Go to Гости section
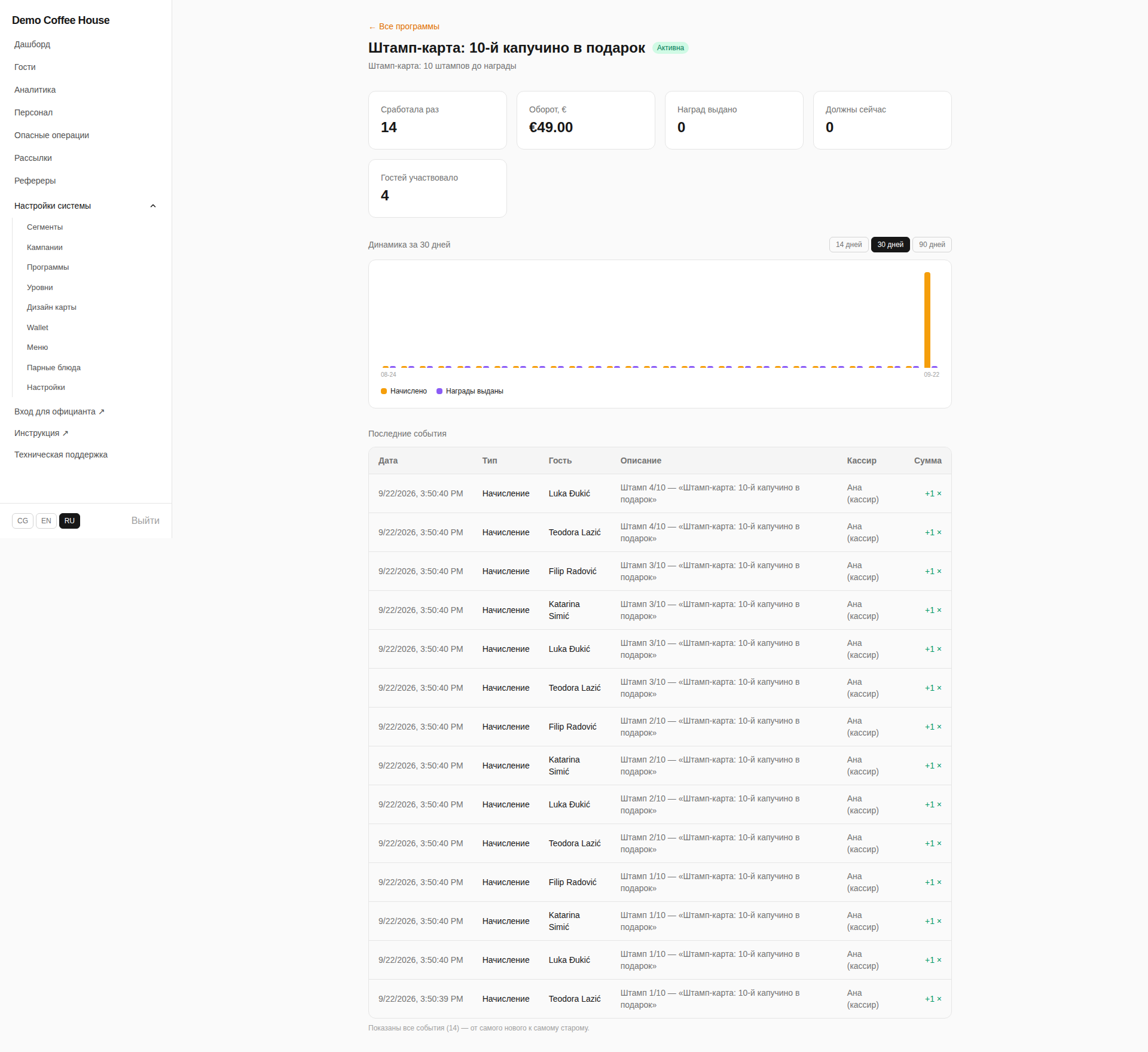This screenshot has height=1052, width=1148. click(25, 67)
